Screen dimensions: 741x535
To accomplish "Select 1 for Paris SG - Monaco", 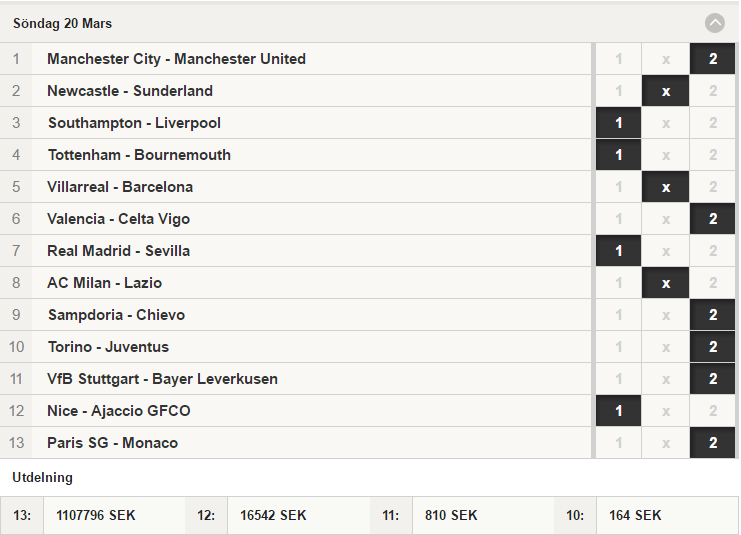I will (619, 443).
